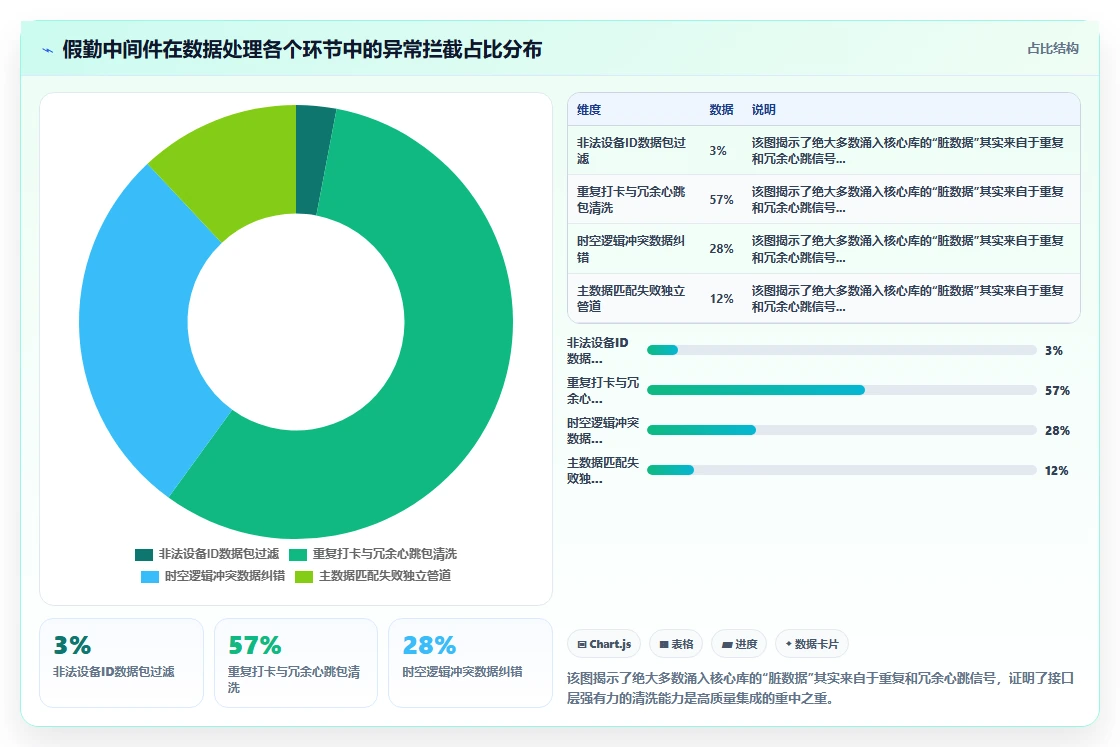The width and height of the screenshot is (1120, 747).
Task: Click the 主数据匹配失败独 progress bar
Action: (841, 471)
